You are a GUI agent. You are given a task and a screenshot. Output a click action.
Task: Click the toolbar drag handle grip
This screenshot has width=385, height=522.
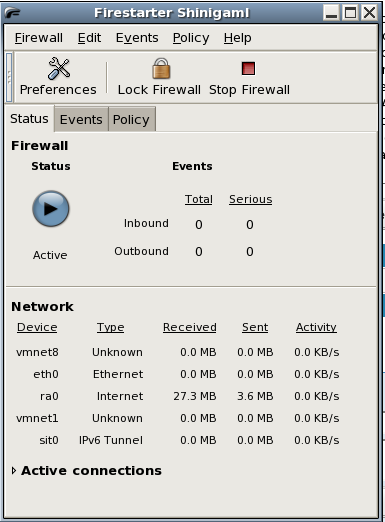[x=9, y=77]
